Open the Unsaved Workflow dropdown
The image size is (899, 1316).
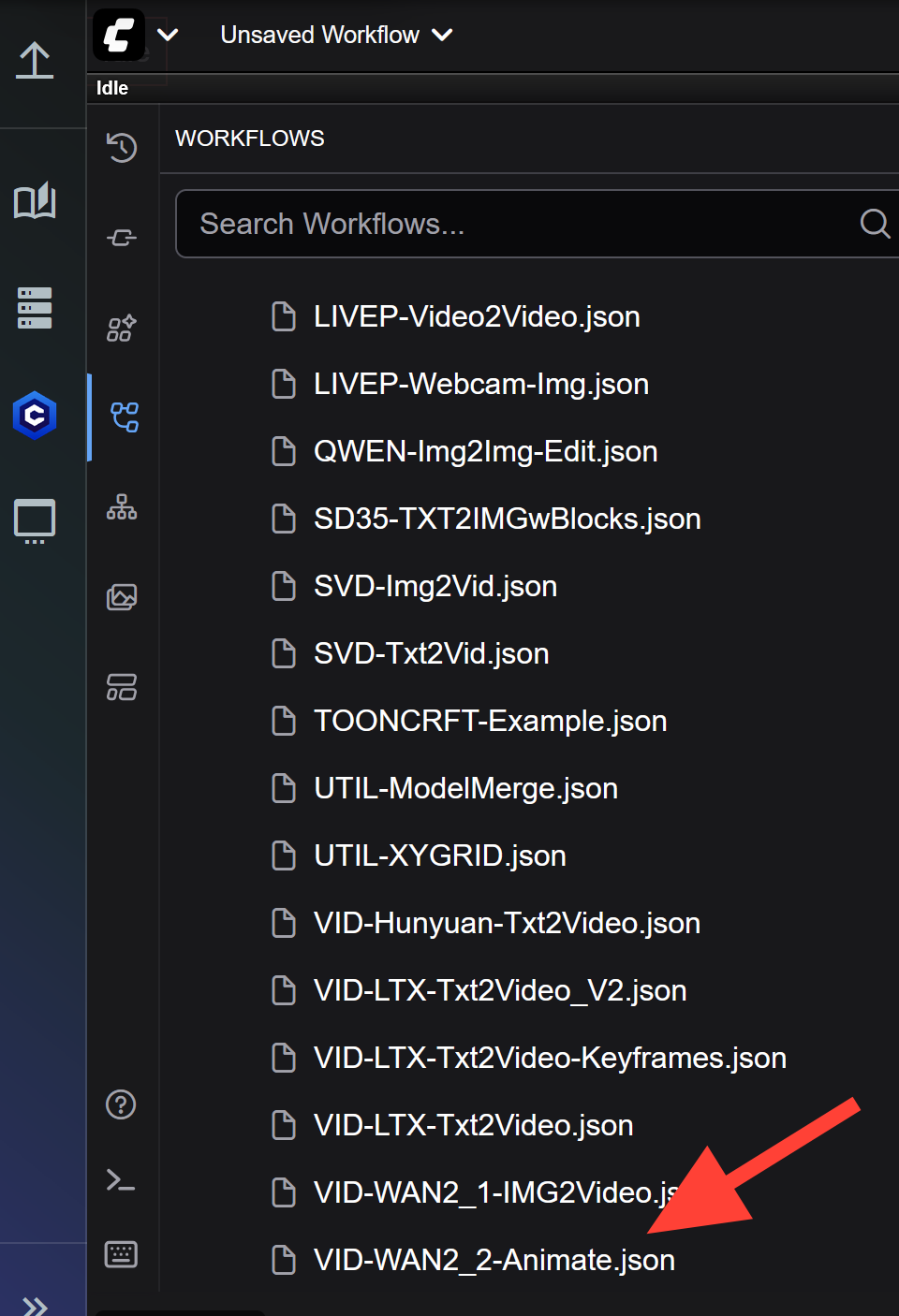pos(335,35)
